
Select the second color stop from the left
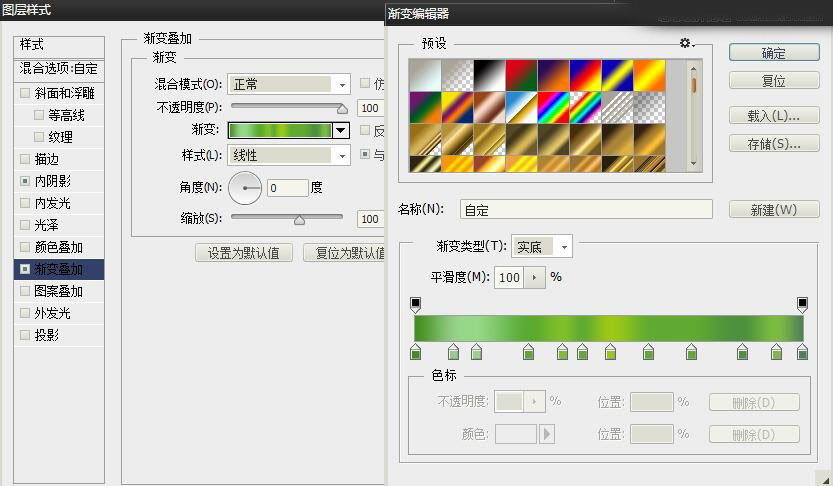pos(453,352)
